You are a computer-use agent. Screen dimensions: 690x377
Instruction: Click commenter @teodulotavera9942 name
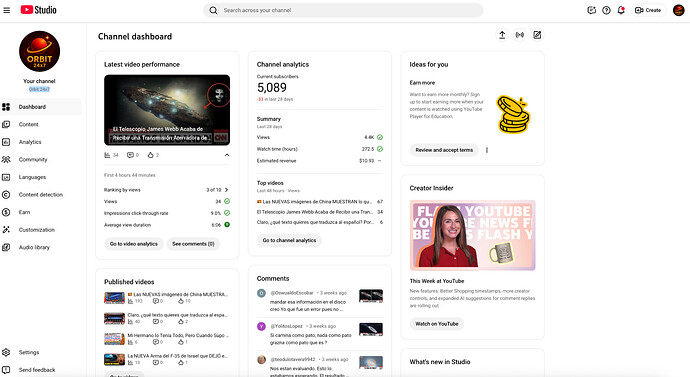tap(293, 359)
